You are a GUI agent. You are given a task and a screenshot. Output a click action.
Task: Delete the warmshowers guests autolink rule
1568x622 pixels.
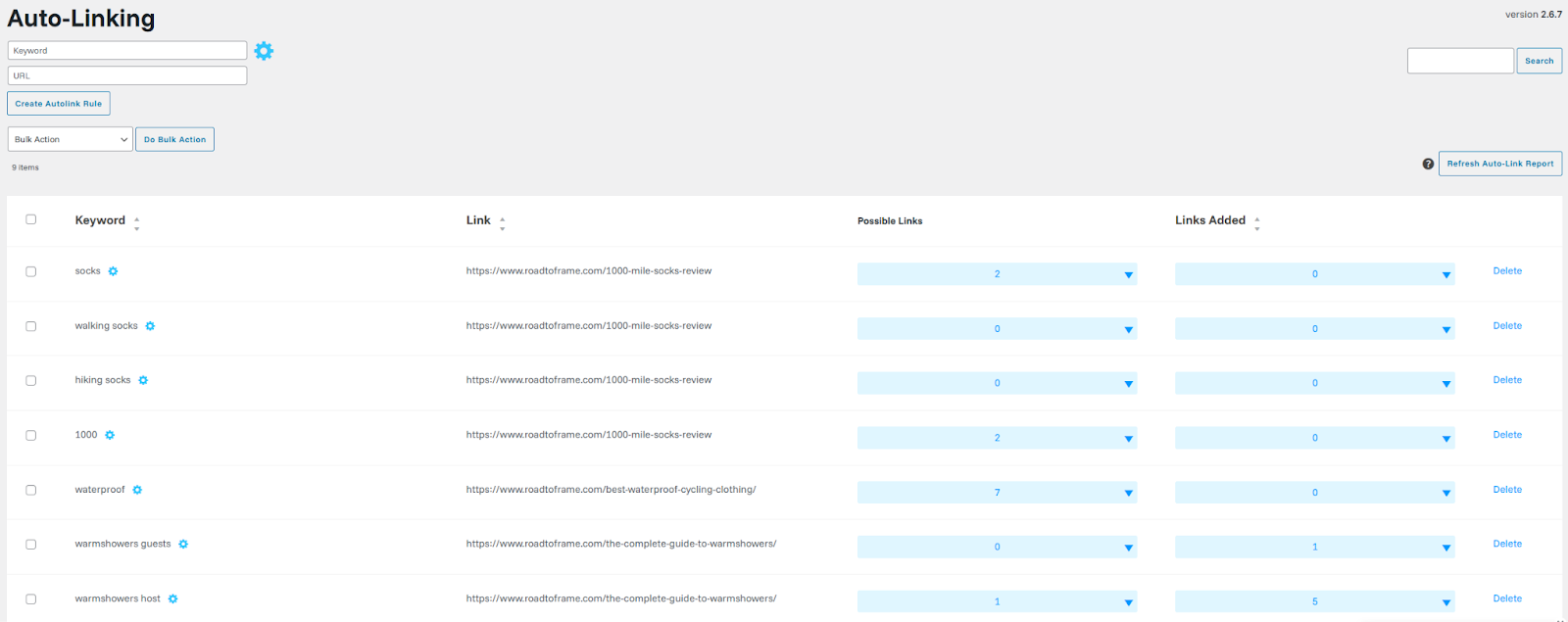pyautogui.click(x=1507, y=544)
